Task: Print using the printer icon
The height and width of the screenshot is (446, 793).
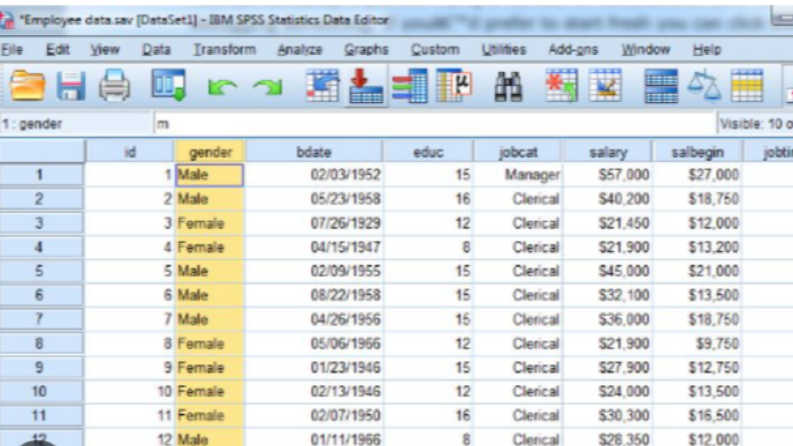Action: 114,85
